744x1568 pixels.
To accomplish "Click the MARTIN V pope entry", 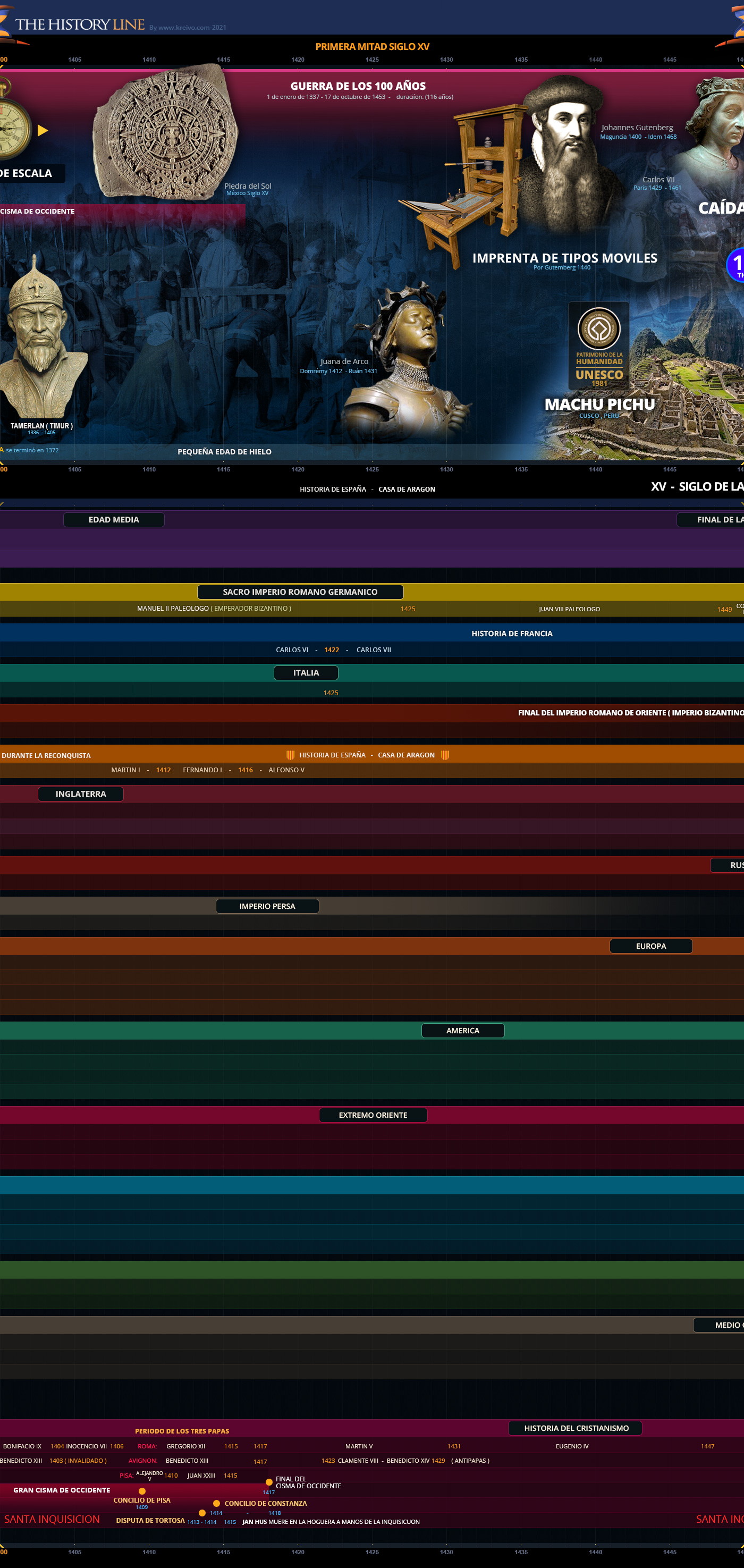I will pos(359,1446).
